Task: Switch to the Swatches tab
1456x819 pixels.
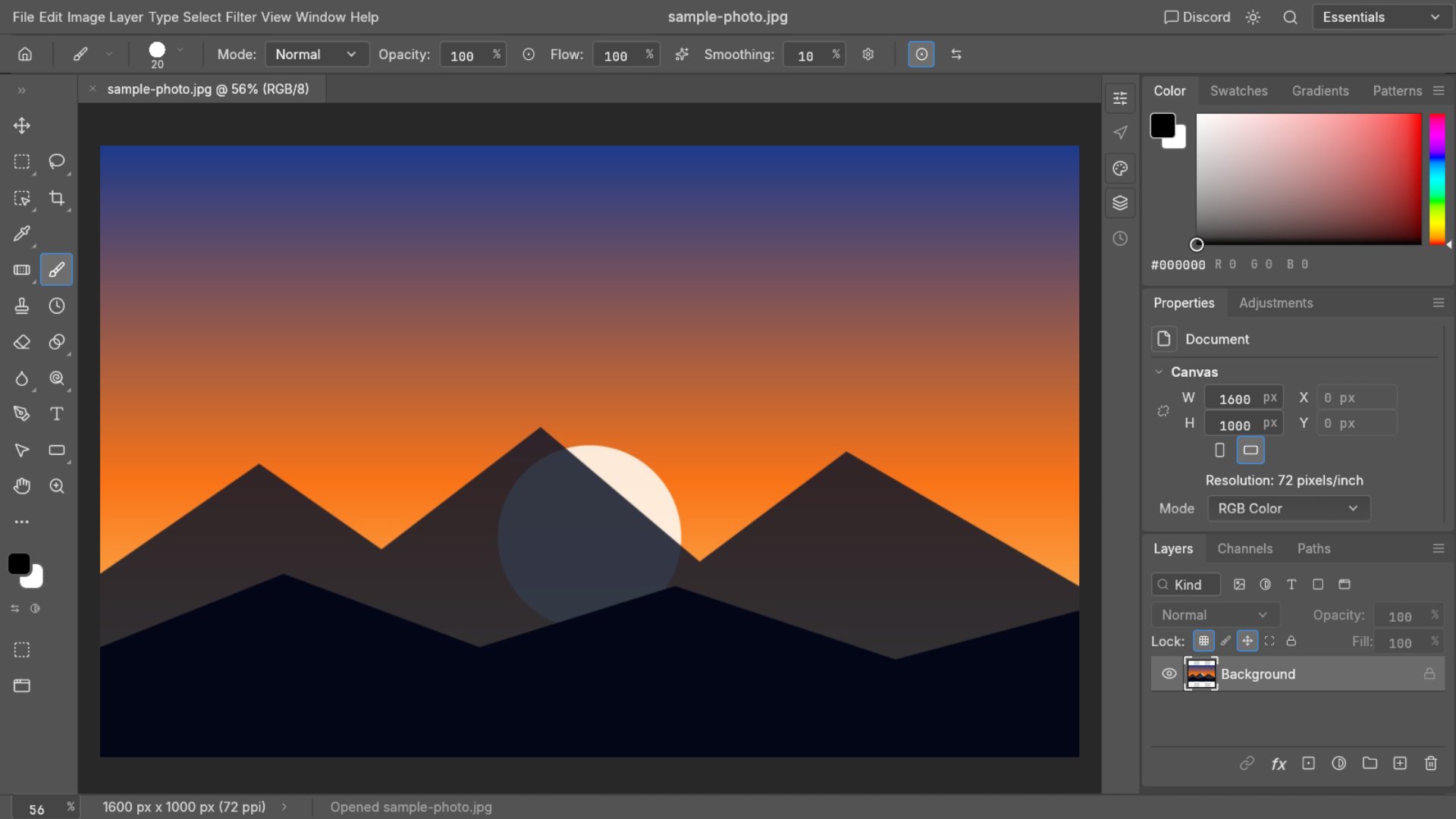Action: coord(1238,90)
